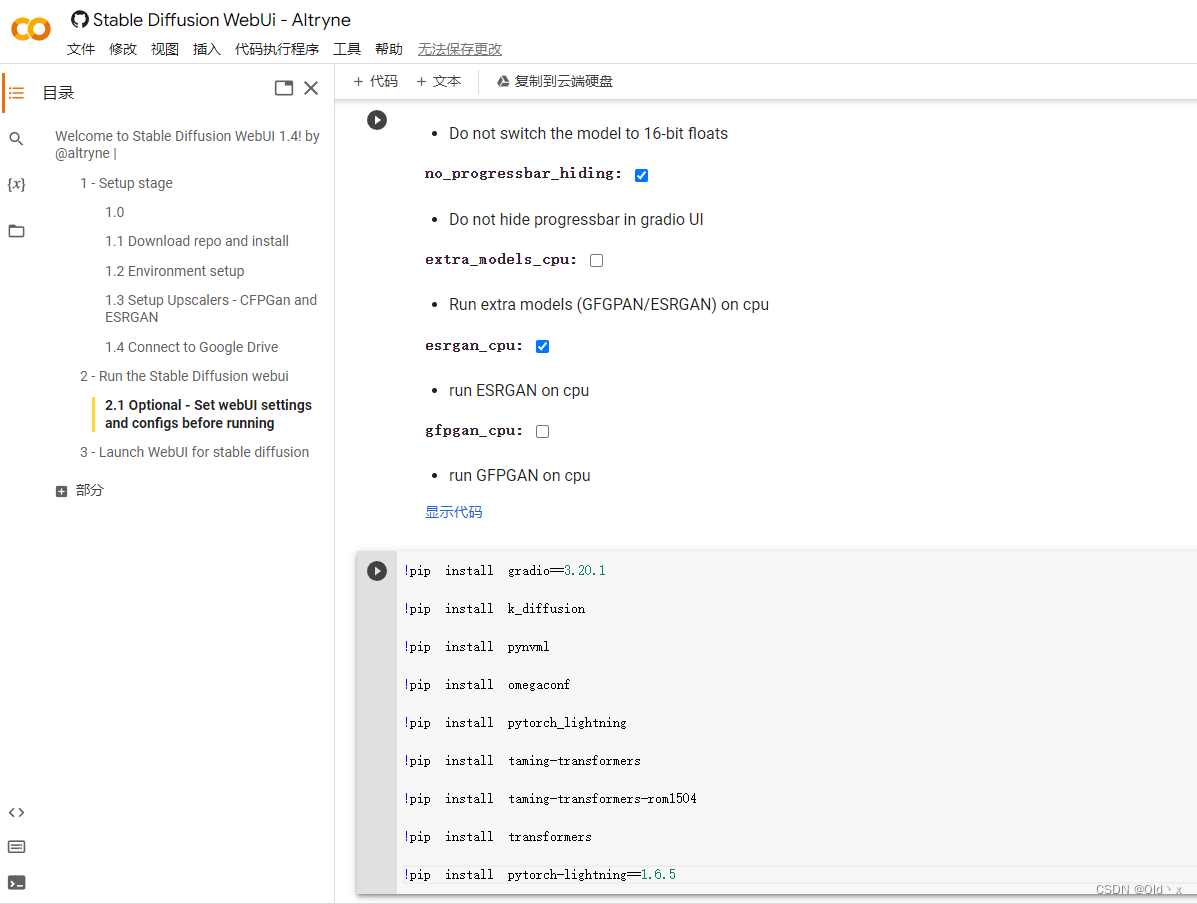1197x904 pixels.
Task: Go to 3 - Launch WebUI for stable diffusion
Action: point(195,453)
